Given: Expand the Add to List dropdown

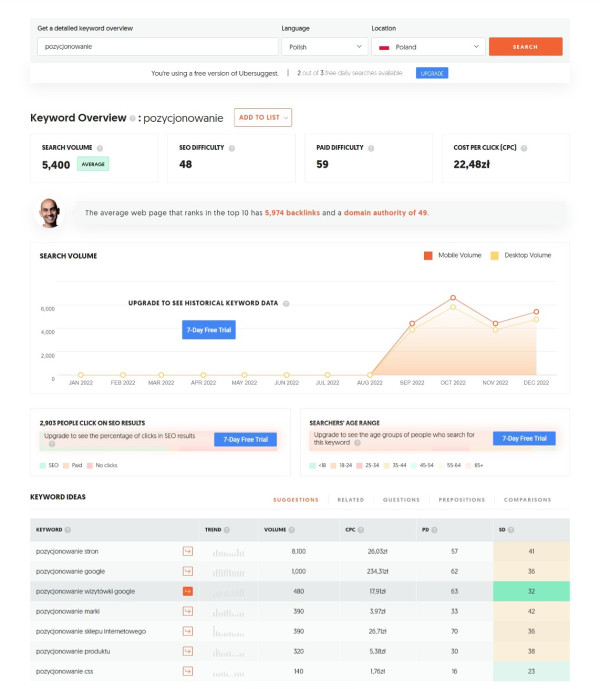Looking at the screenshot, I should [x=263, y=118].
